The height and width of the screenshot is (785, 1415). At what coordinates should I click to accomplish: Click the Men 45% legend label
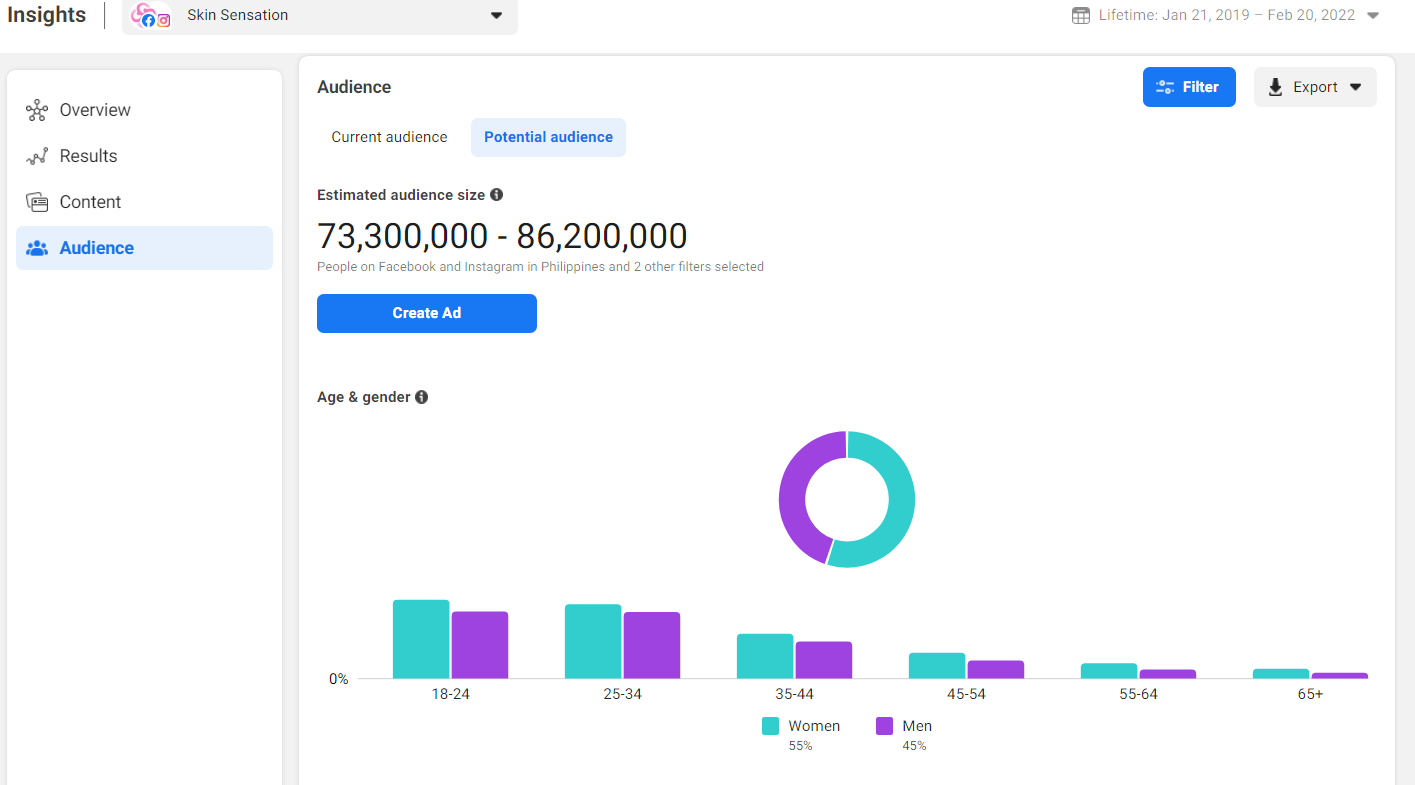(x=917, y=735)
